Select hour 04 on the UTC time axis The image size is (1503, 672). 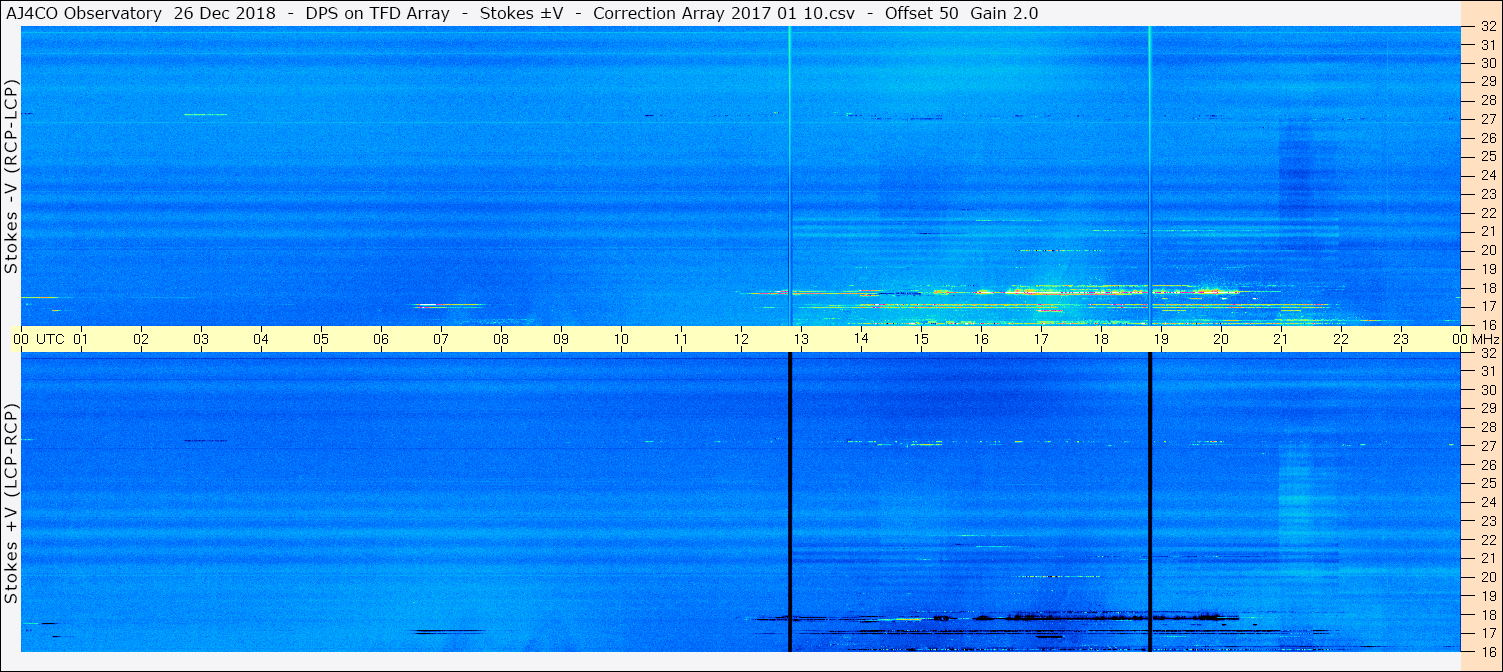point(261,339)
